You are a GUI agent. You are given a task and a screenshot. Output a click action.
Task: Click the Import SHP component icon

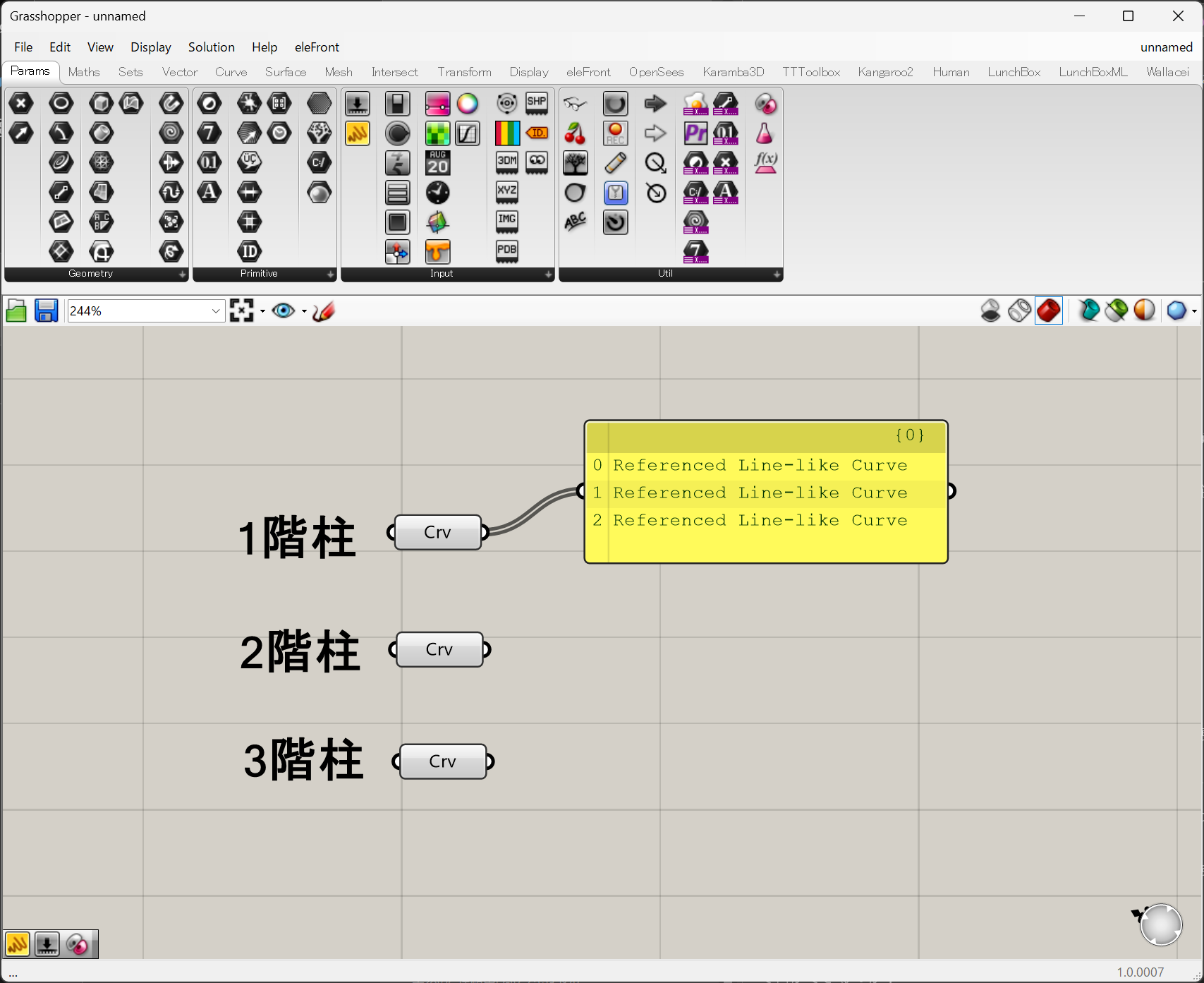point(537,104)
